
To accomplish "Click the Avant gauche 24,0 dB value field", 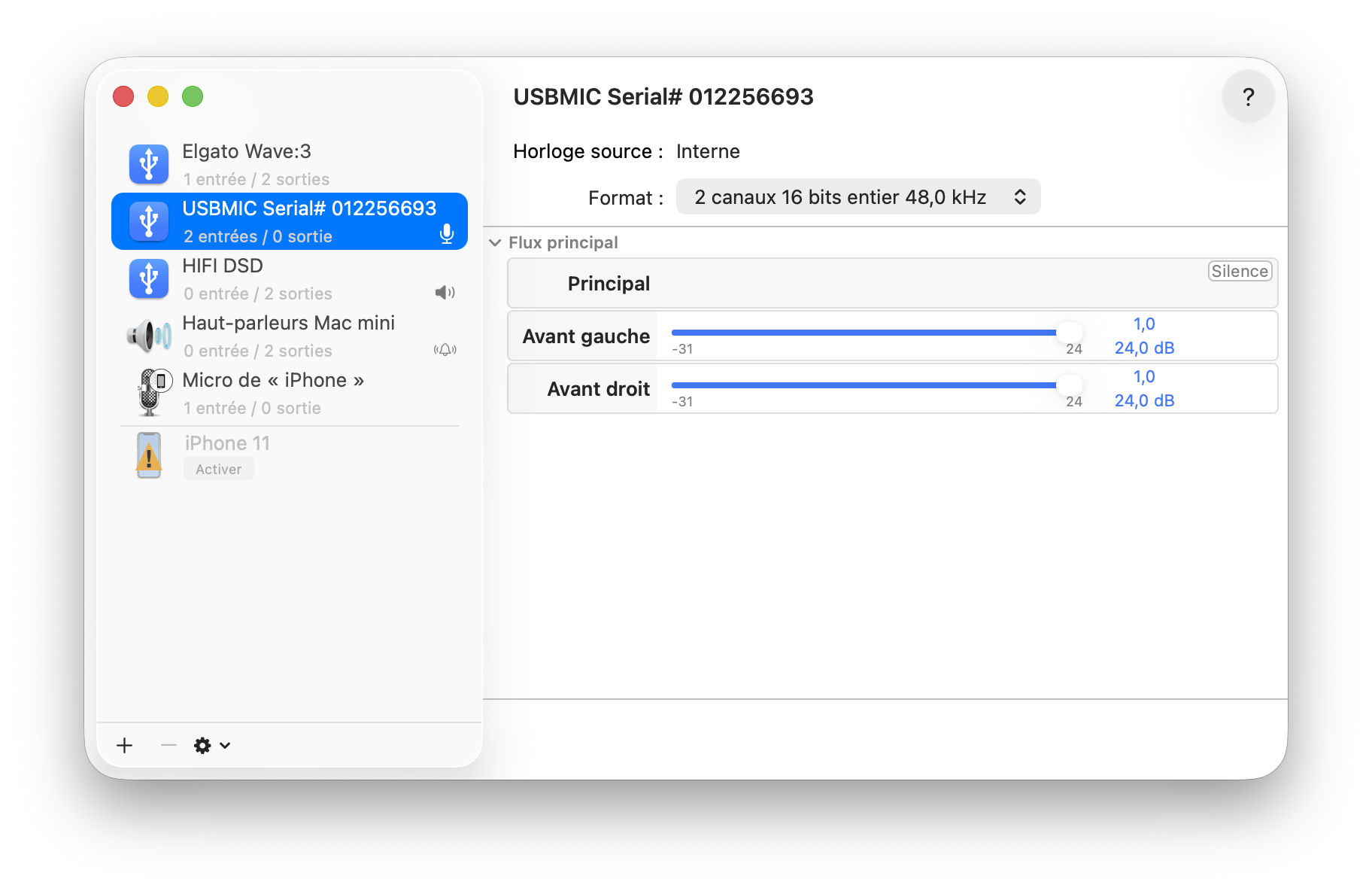I will point(1143,348).
